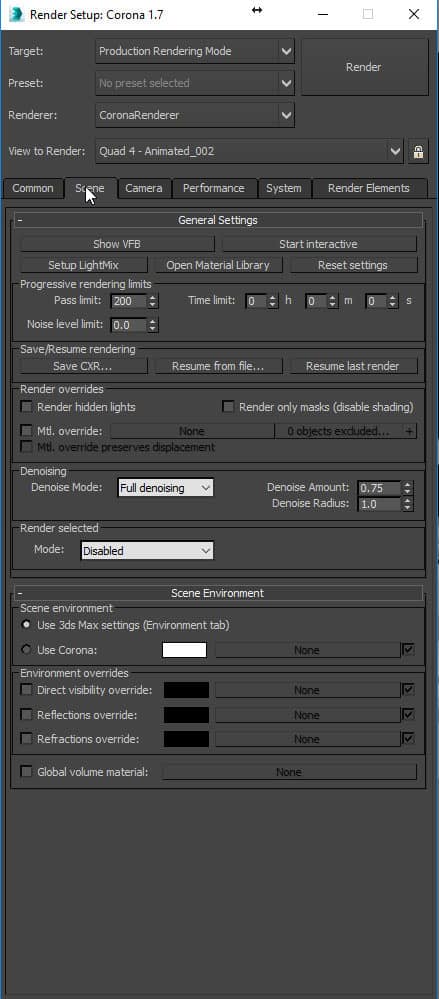The width and height of the screenshot is (439, 999).
Task: Toggle Direct visibility override map checkbox
Action: pos(408,690)
